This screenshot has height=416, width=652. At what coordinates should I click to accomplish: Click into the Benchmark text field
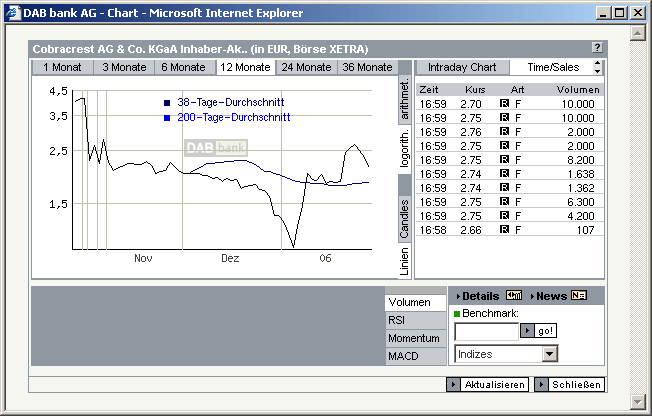tap(486, 331)
